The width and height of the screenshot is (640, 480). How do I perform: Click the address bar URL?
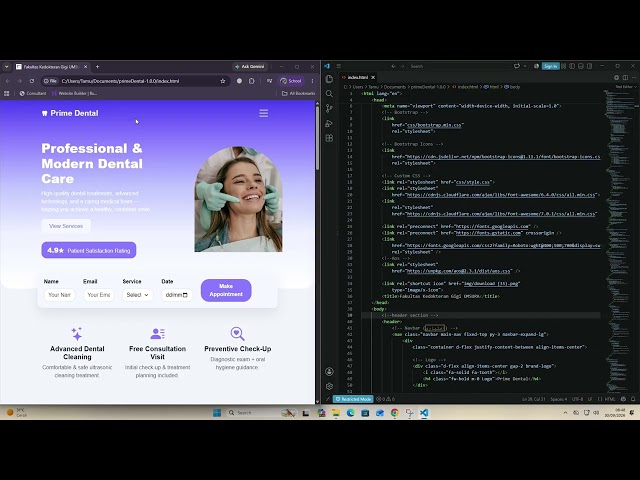(x=120, y=81)
